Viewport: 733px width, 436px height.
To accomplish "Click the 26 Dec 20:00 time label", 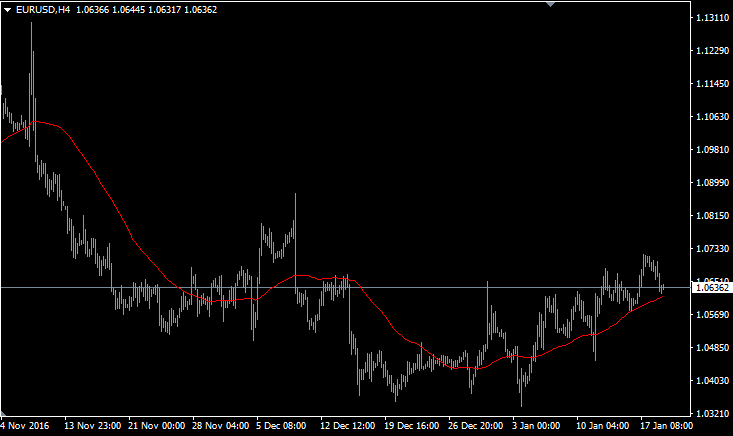I will coord(475,426).
